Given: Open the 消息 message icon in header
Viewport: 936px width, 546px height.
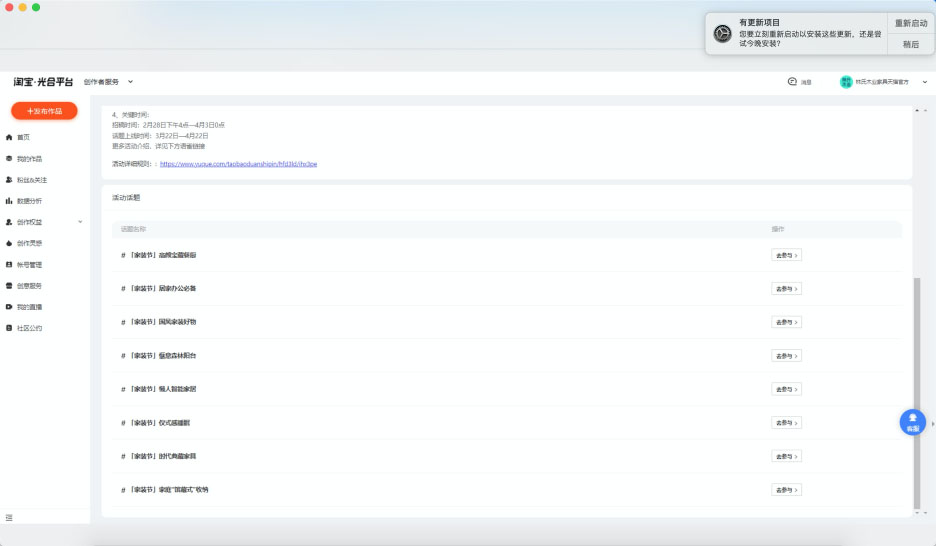Looking at the screenshot, I should pos(792,82).
